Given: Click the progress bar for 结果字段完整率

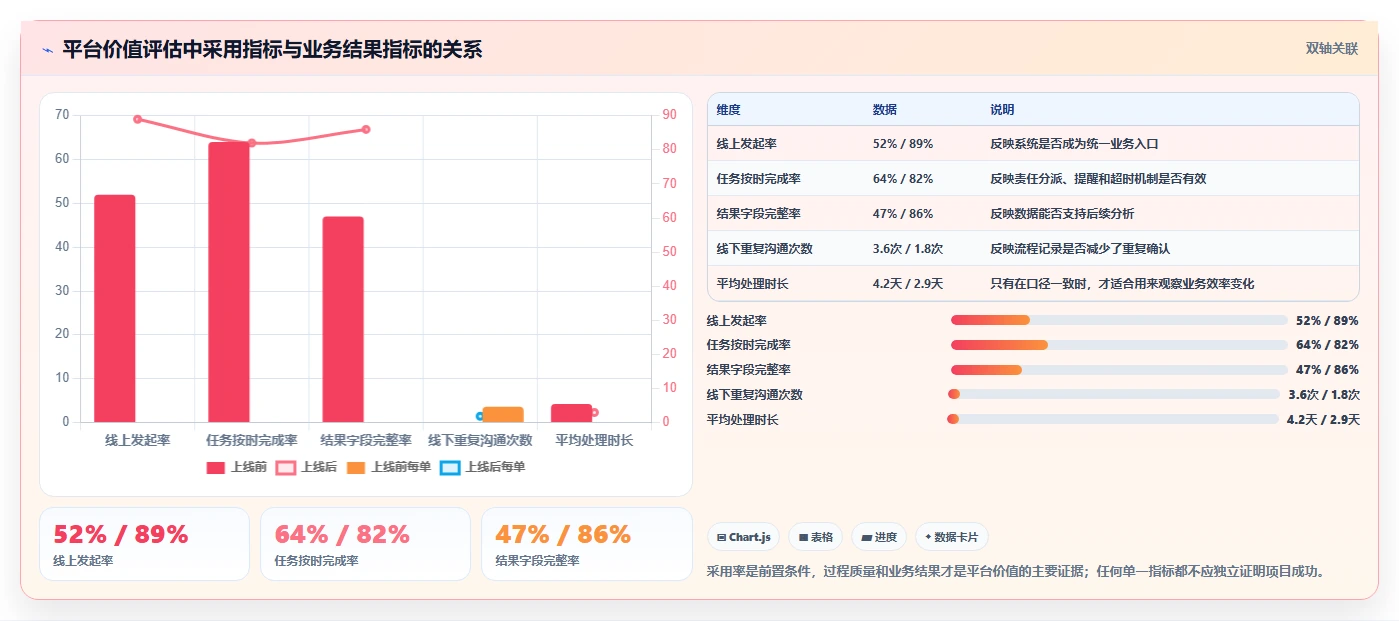Looking at the screenshot, I should click(x=1119, y=370).
